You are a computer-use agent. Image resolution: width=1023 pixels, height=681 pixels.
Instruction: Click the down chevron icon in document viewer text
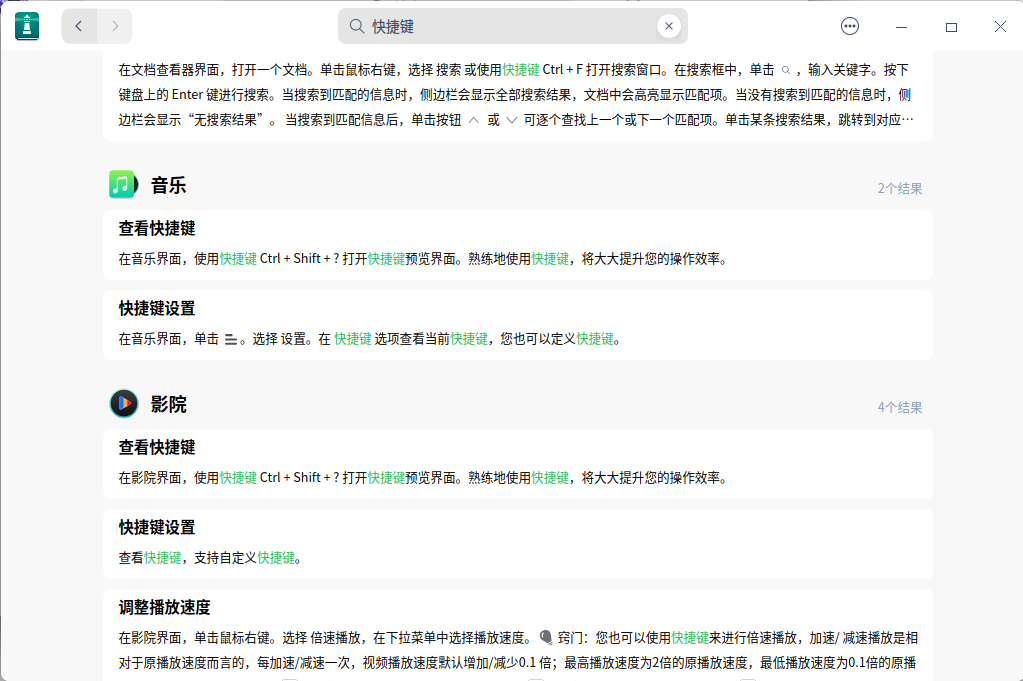click(x=512, y=120)
